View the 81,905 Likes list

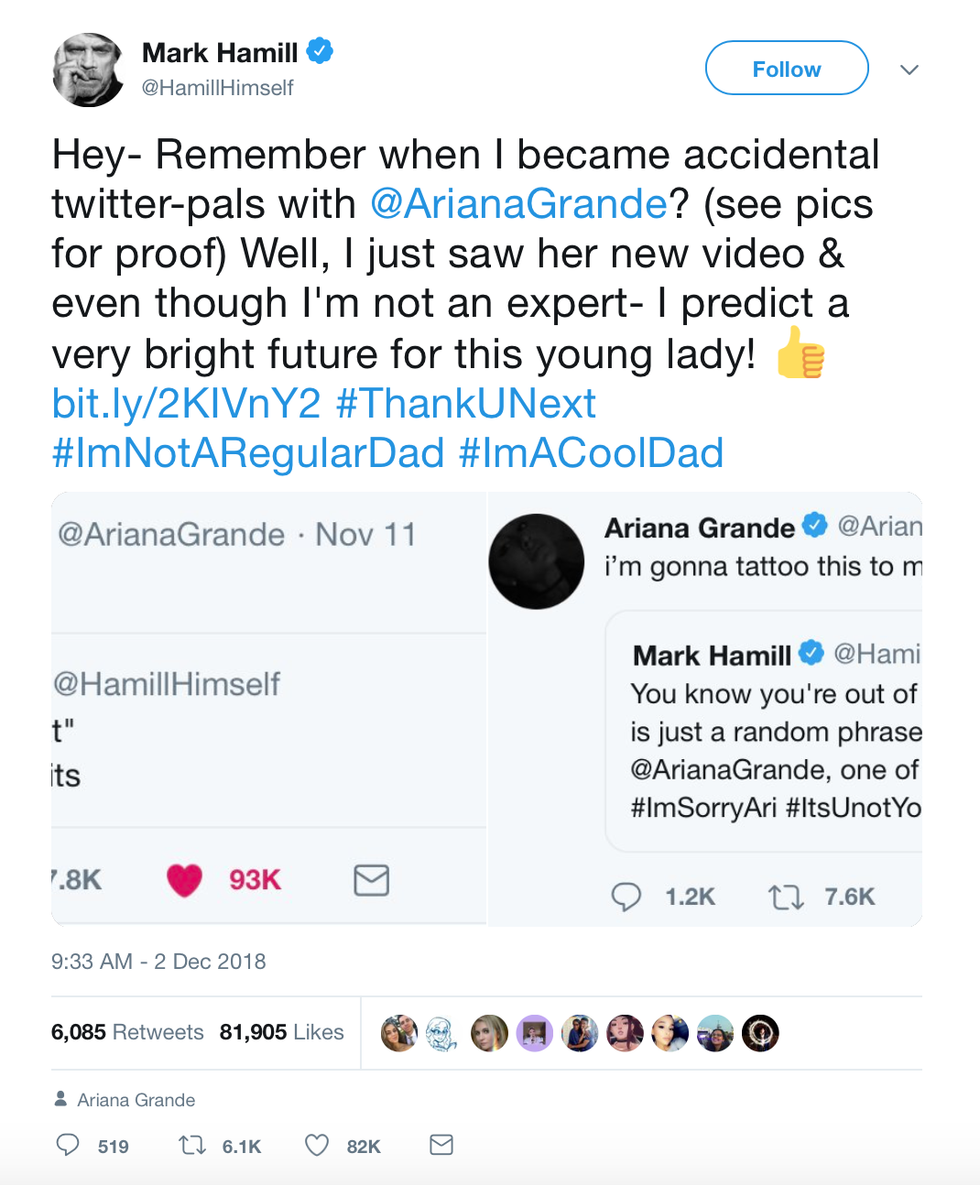click(x=282, y=1032)
